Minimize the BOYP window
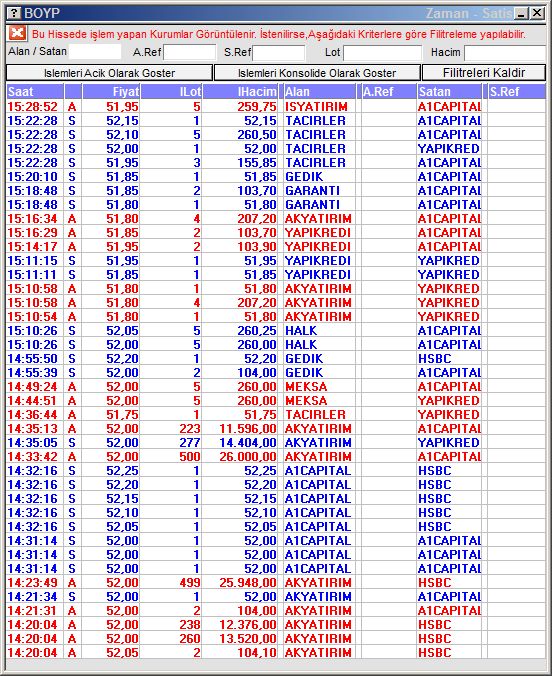The image size is (552, 676). [x=521, y=13]
